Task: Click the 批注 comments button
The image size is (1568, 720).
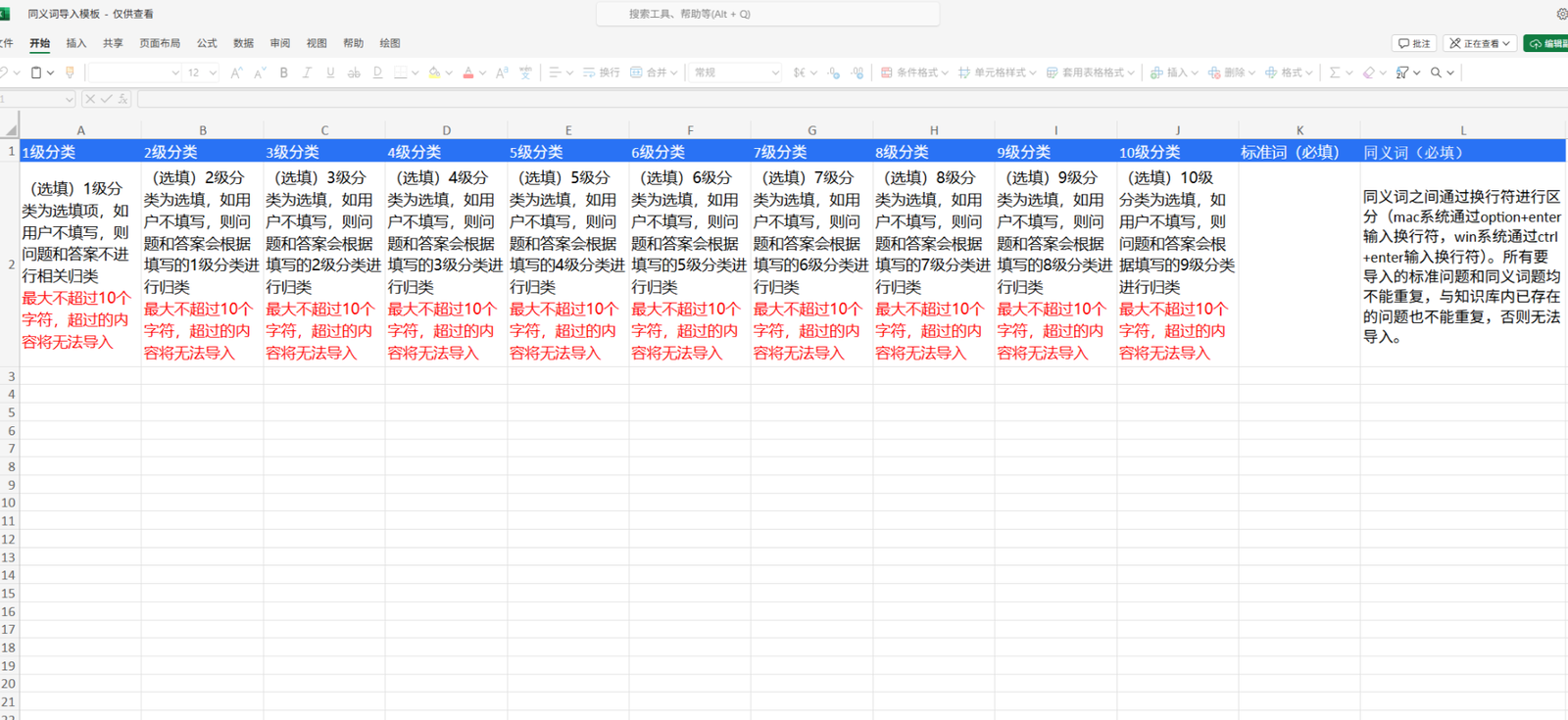Action: point(1413,43)
